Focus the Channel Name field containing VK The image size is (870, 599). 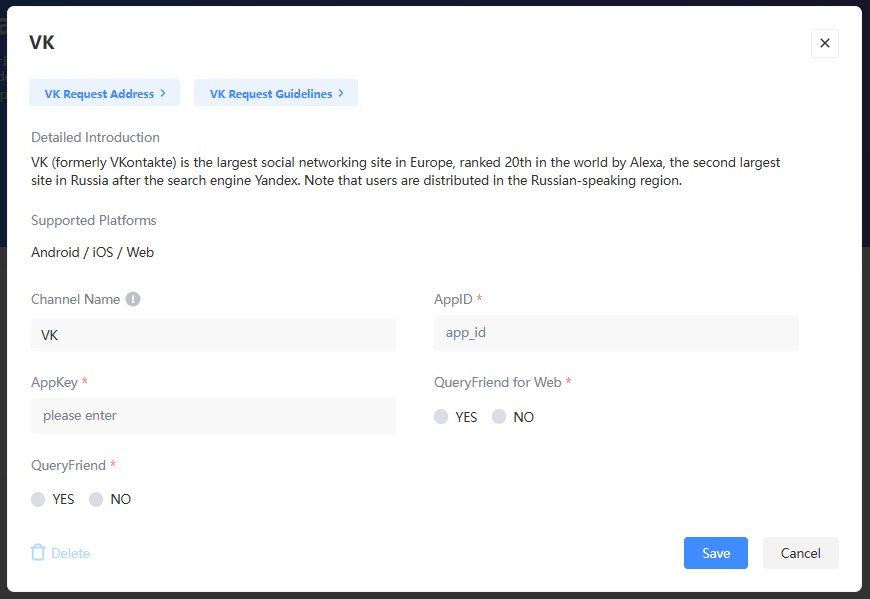coord(213,335)
